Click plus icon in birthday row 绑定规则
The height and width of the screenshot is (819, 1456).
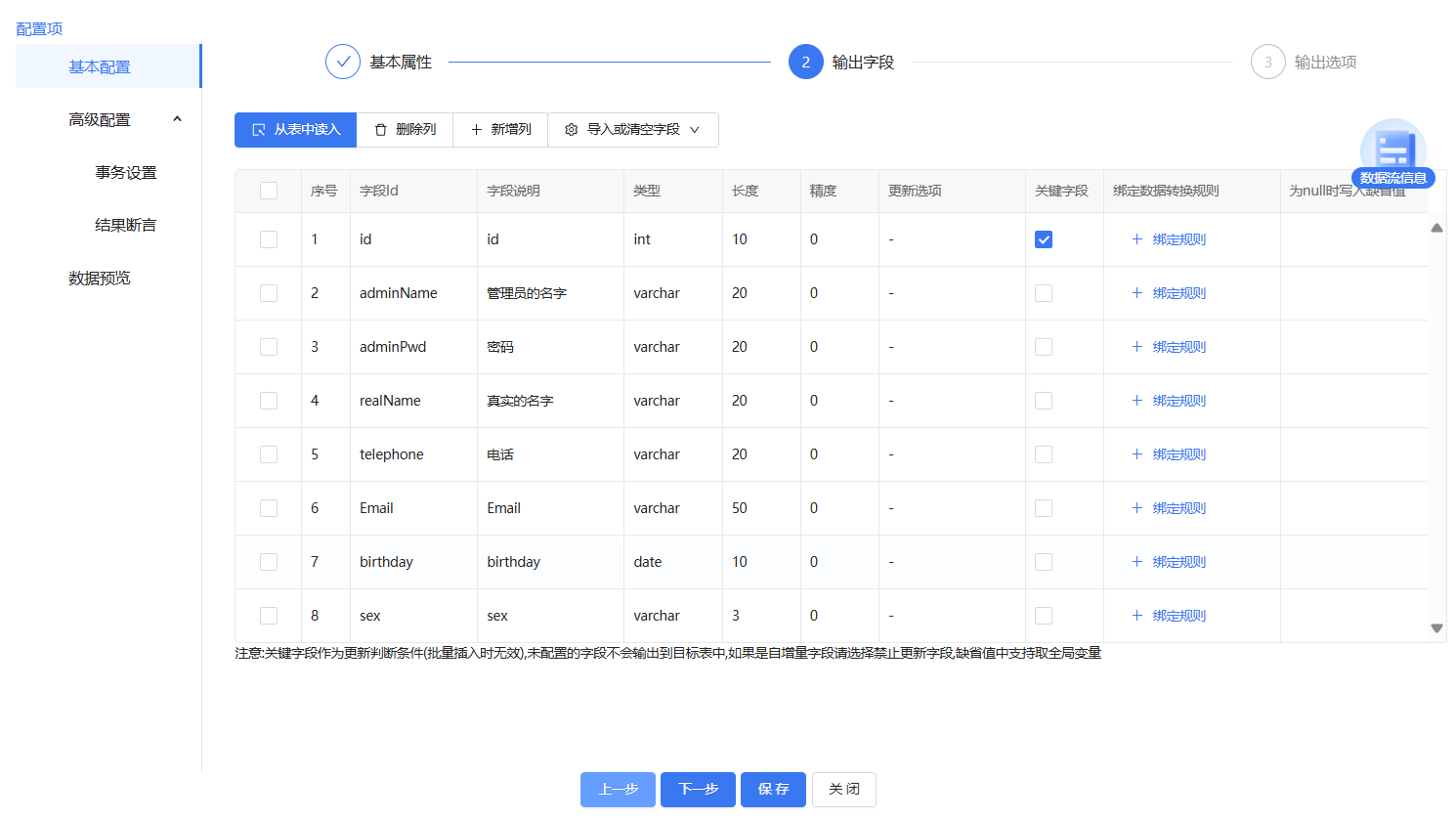(1136, 562)
